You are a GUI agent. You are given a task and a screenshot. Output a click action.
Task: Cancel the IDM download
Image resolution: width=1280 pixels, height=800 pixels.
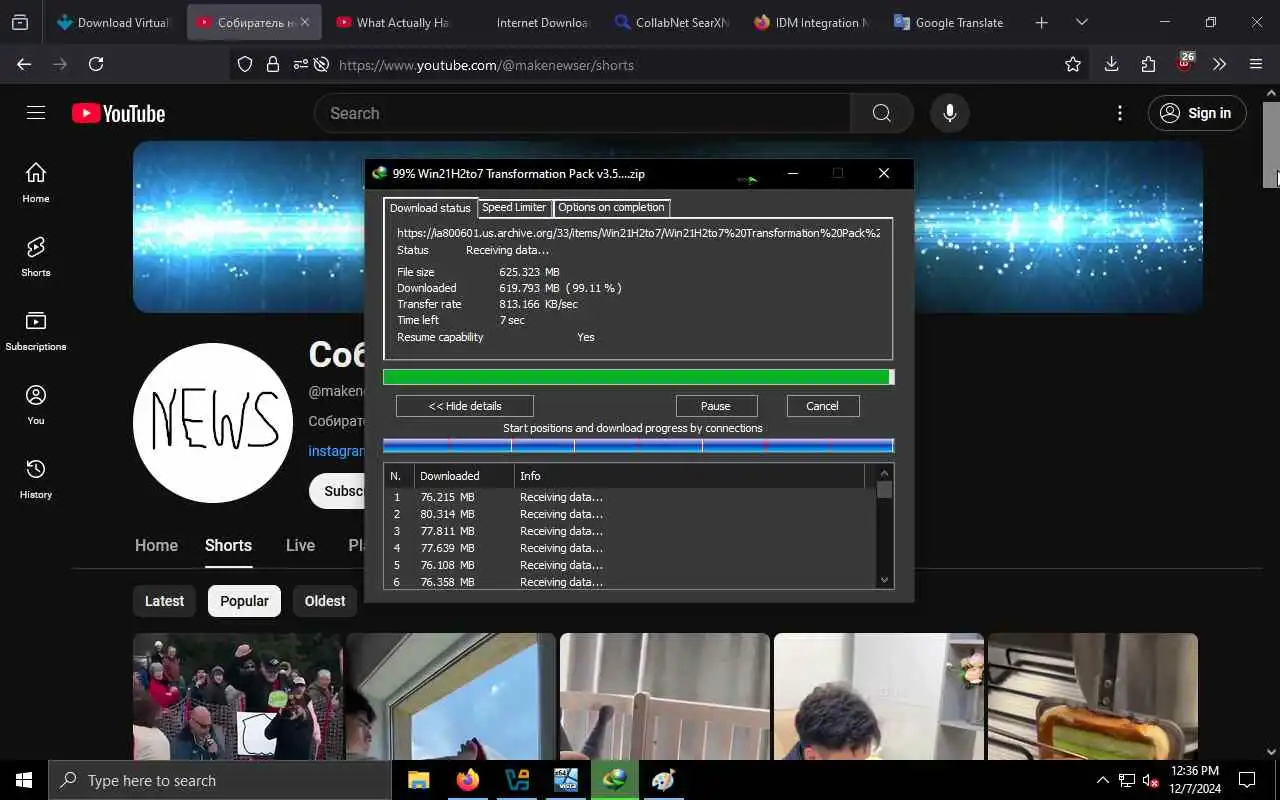[823, 406]
